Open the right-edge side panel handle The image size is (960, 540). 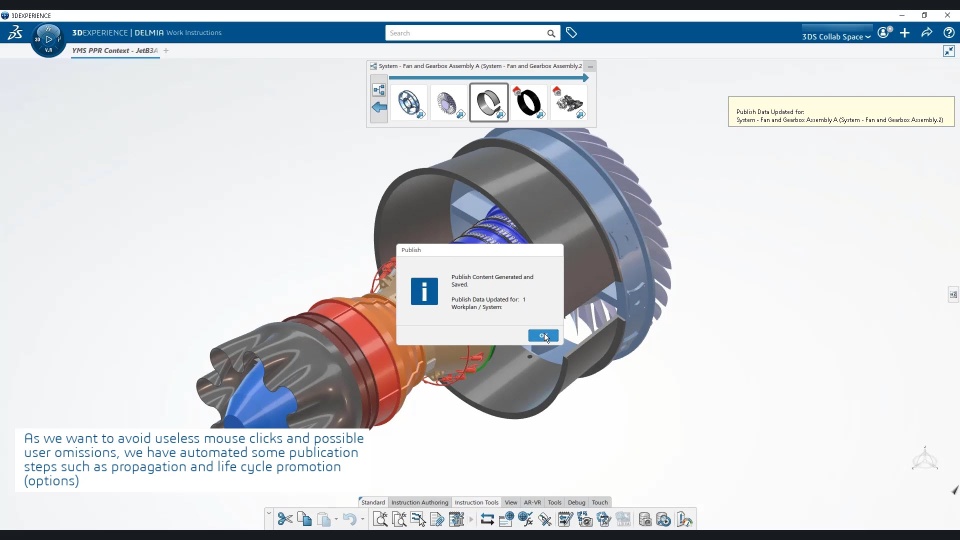953,294
